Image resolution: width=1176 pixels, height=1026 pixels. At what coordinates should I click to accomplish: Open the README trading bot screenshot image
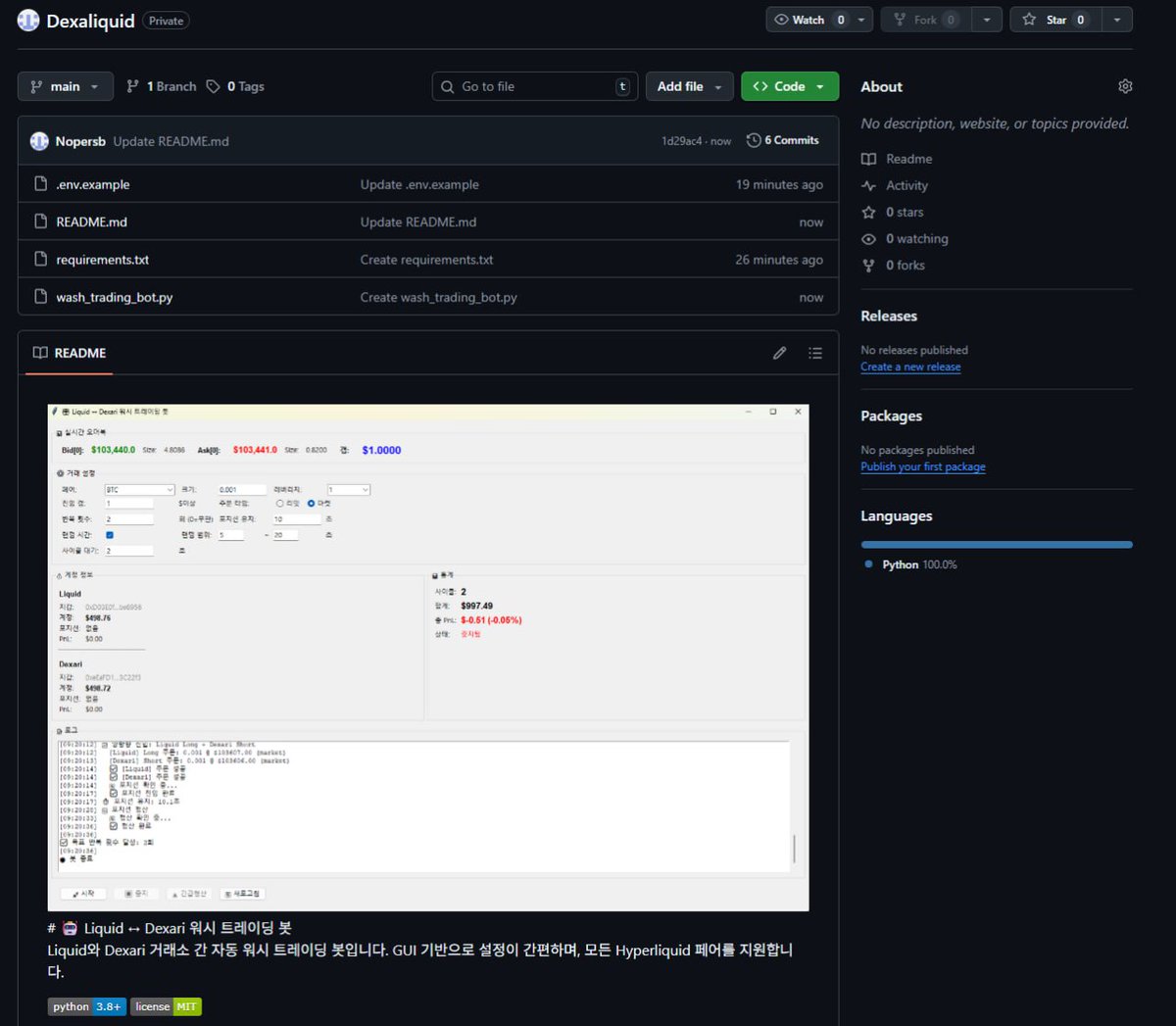tap(428, 658)
